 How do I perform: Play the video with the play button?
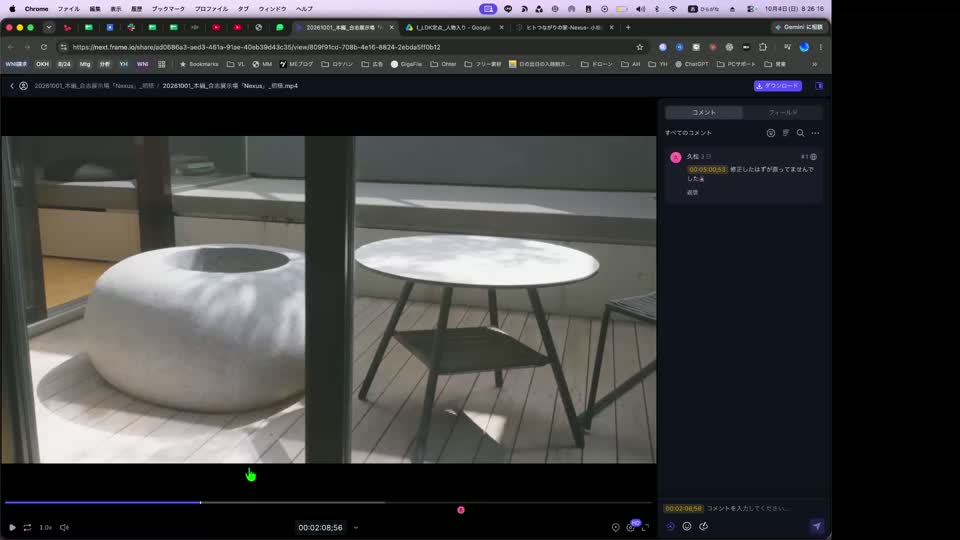pyautogui.click(x=12, y=527)
